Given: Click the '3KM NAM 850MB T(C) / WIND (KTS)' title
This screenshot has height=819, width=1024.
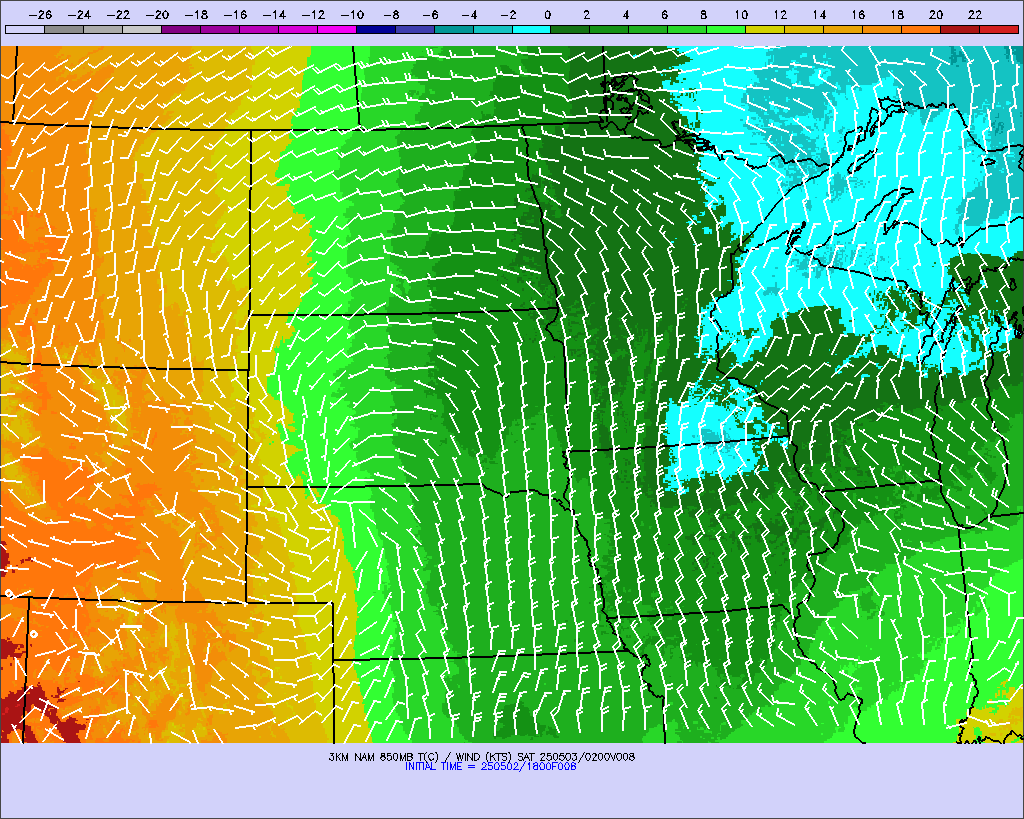Looking at the screenshot, I should pyautogui.click(x=421, y=757).
